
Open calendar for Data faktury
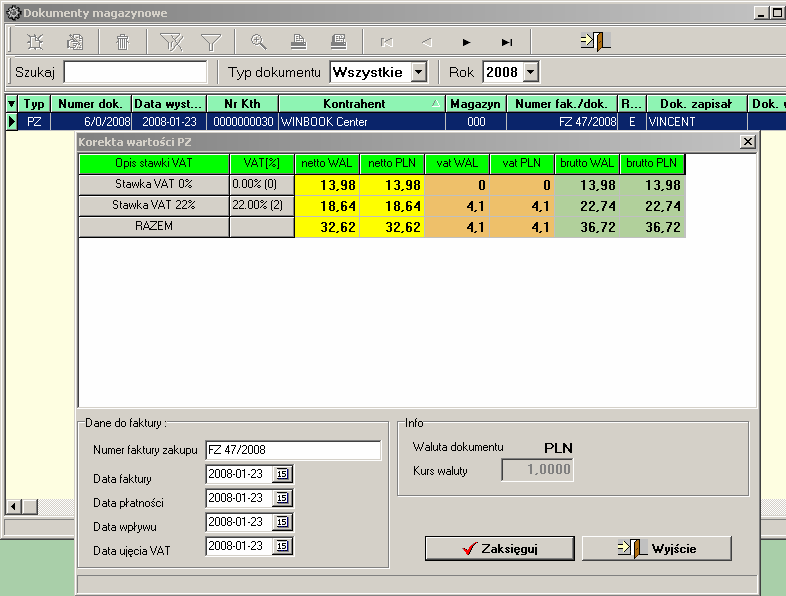tap(283, 474)
